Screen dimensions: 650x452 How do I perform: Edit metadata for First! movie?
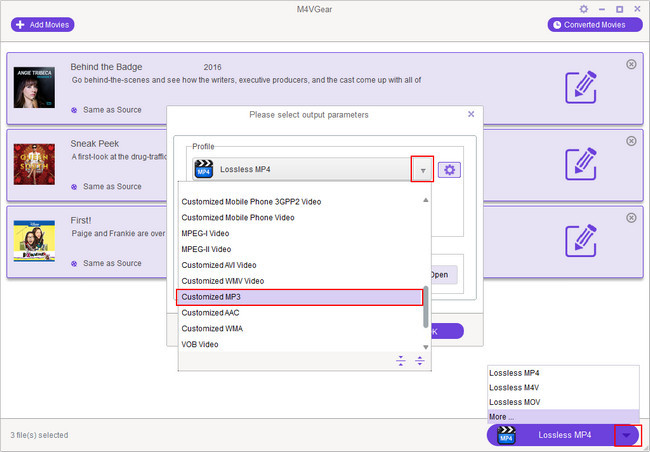581,241
